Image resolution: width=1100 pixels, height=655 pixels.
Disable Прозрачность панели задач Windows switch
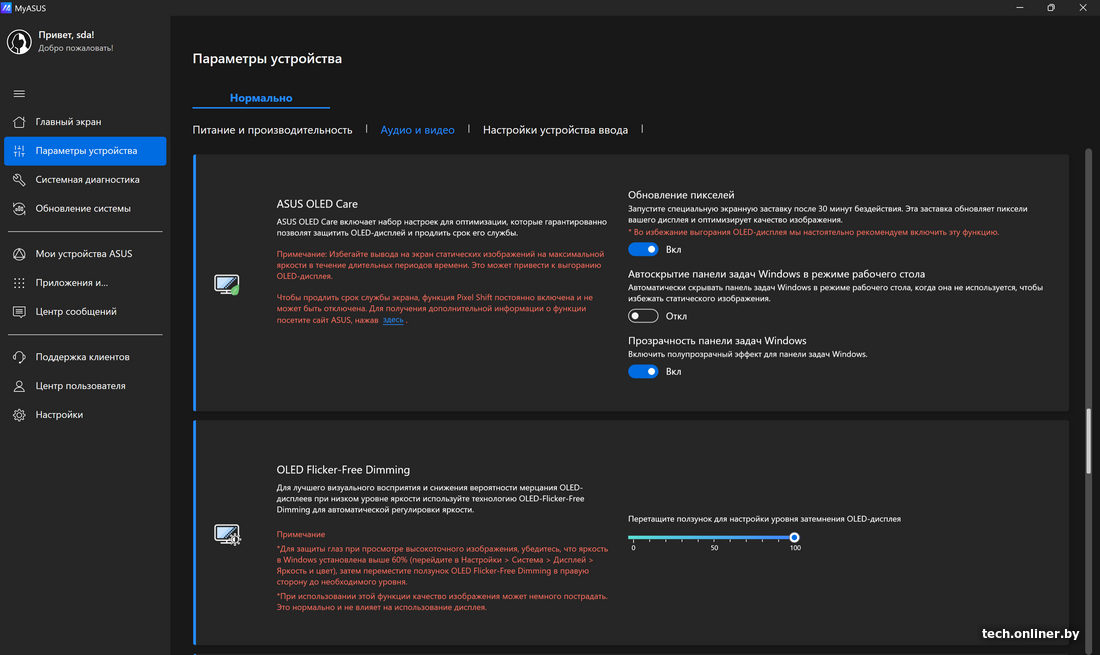coord(643,371)
